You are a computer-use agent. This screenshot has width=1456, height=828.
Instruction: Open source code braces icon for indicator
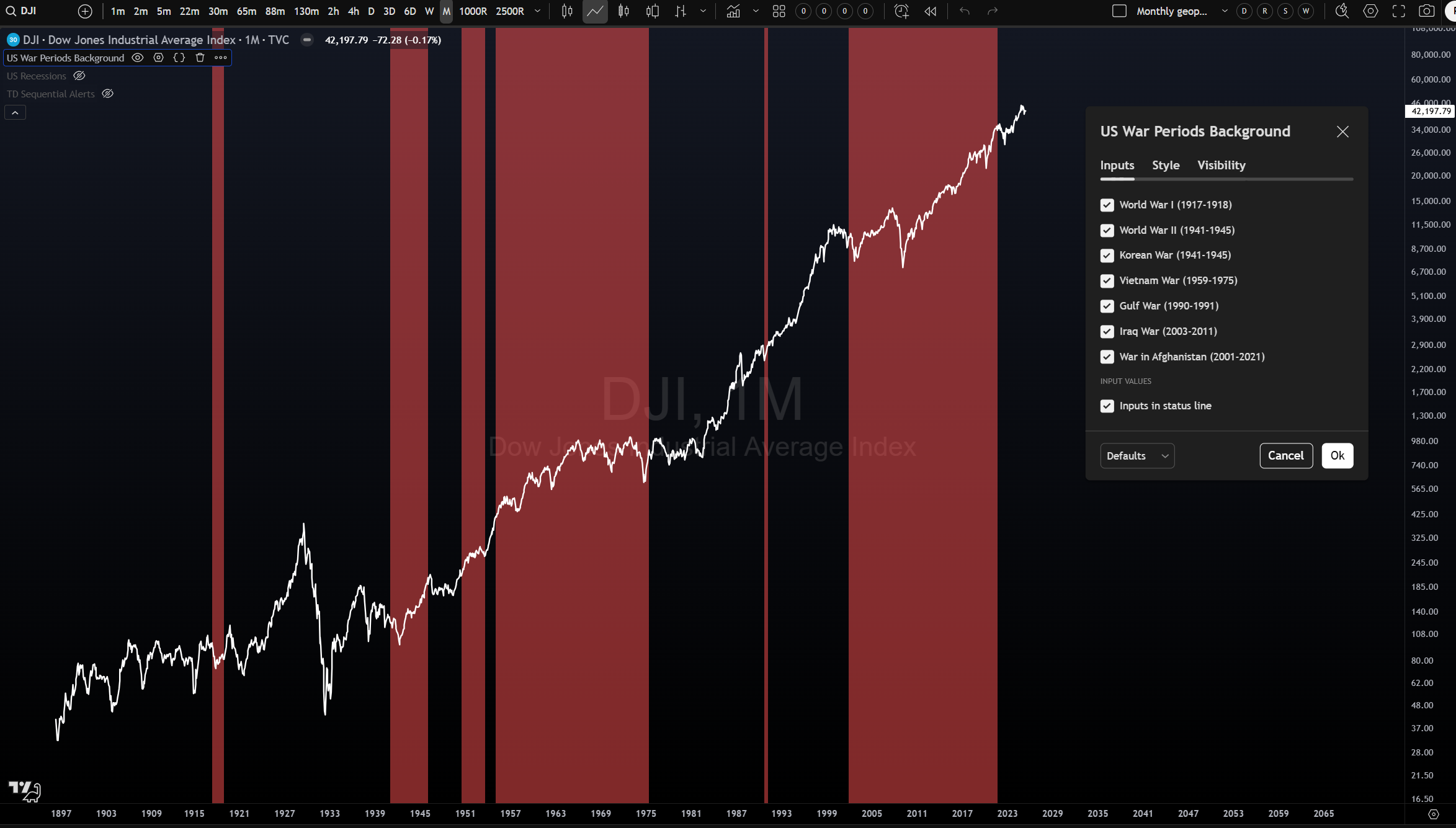pos(179,58)
